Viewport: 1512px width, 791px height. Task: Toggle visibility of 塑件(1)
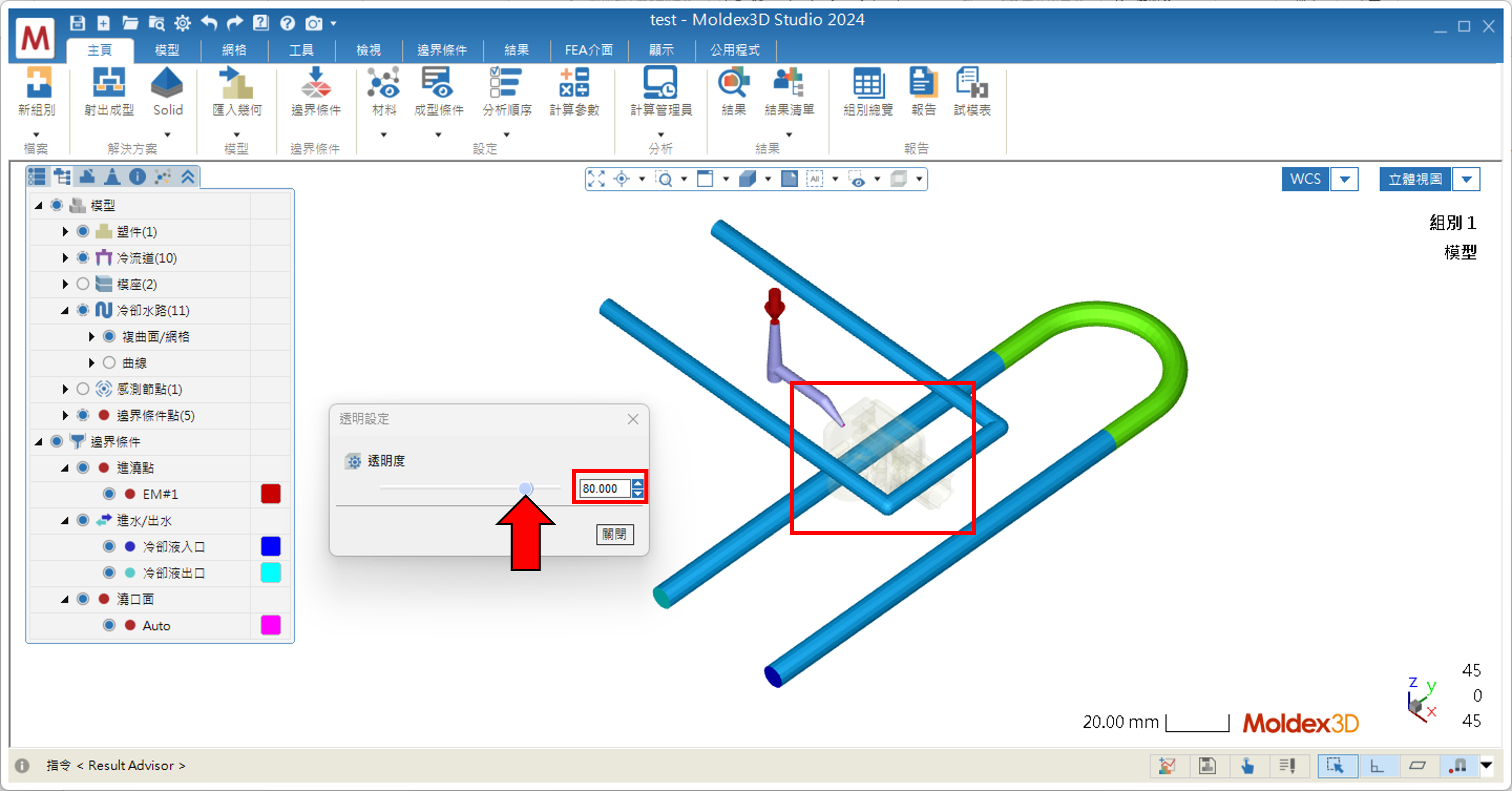[x=83, y=231]
